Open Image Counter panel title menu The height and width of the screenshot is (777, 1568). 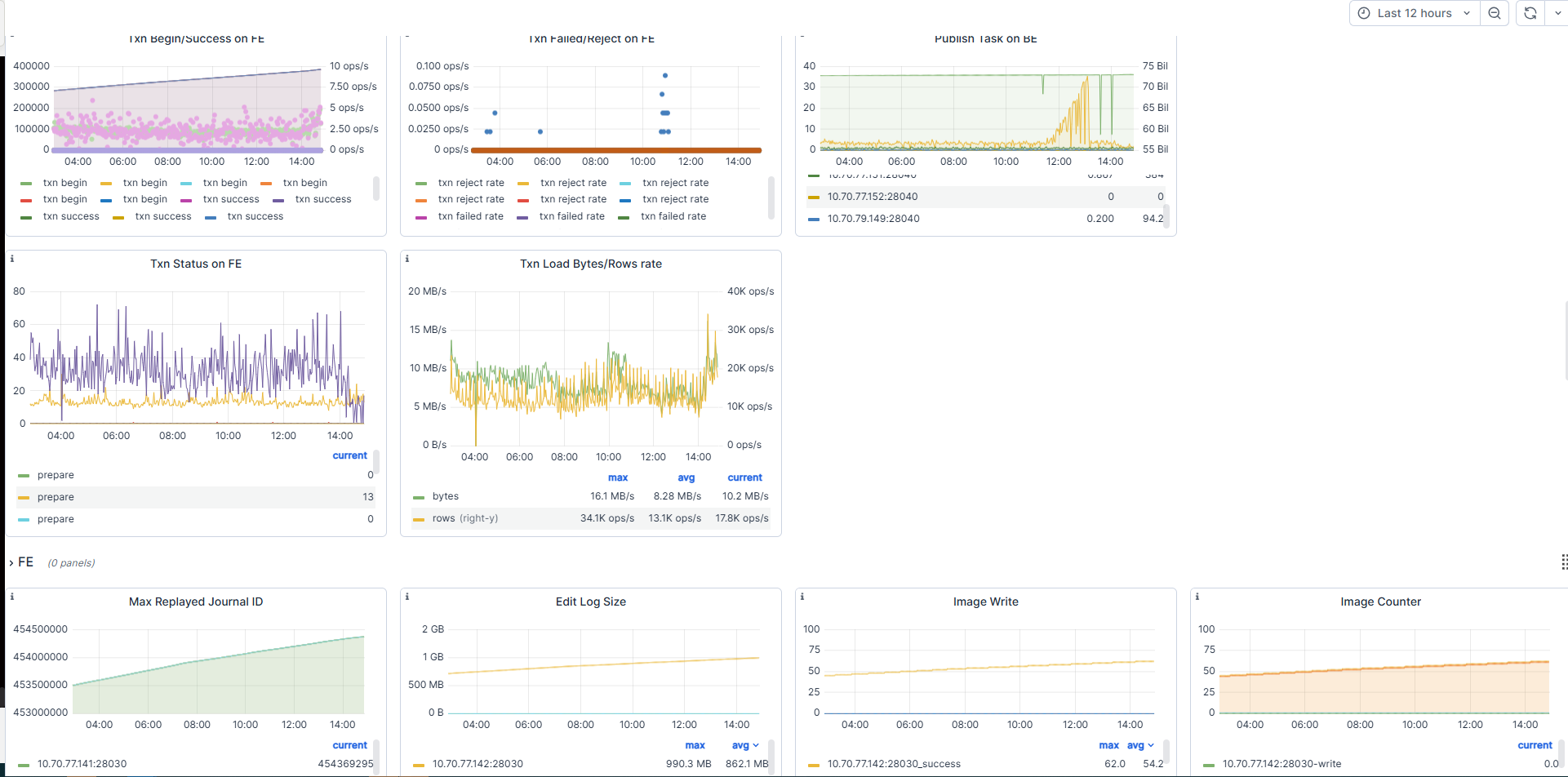coord(1380,602)
